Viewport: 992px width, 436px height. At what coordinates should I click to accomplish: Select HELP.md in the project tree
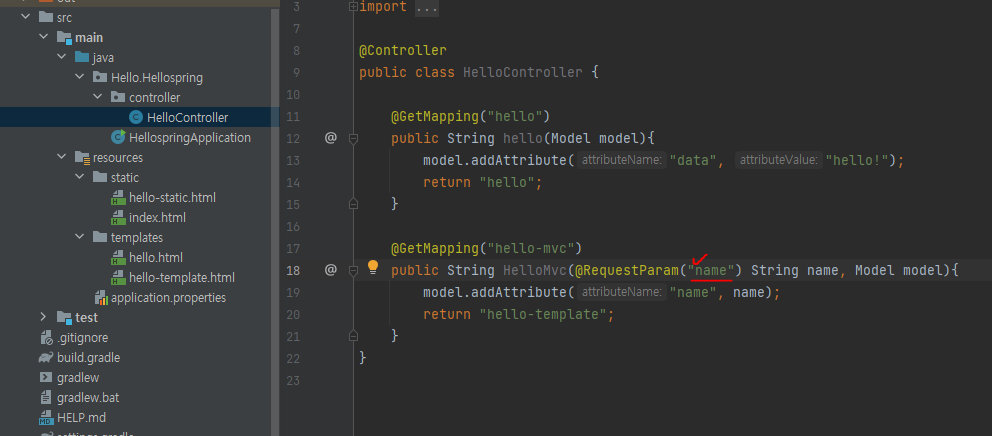[x=82, y=418]
